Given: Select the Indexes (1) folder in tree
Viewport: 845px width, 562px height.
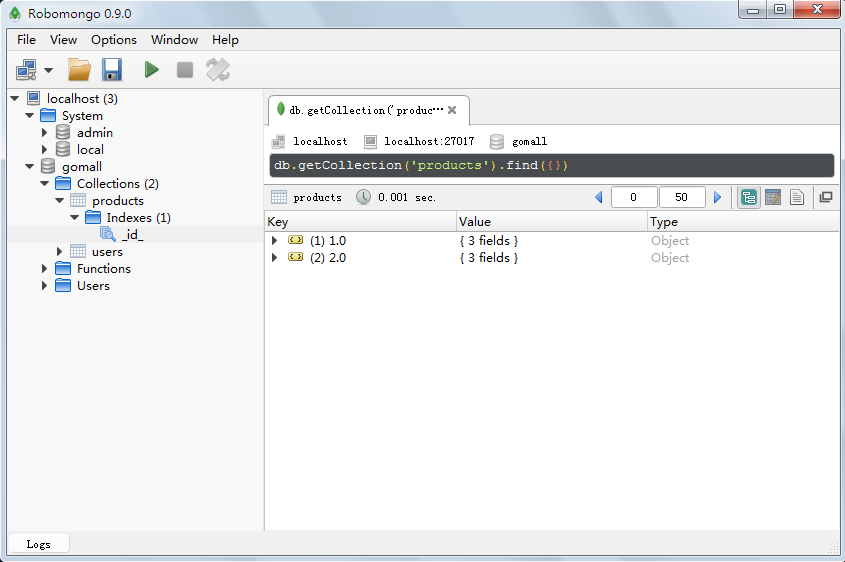Looking at the screenshot, I should (x=138, y=218).
